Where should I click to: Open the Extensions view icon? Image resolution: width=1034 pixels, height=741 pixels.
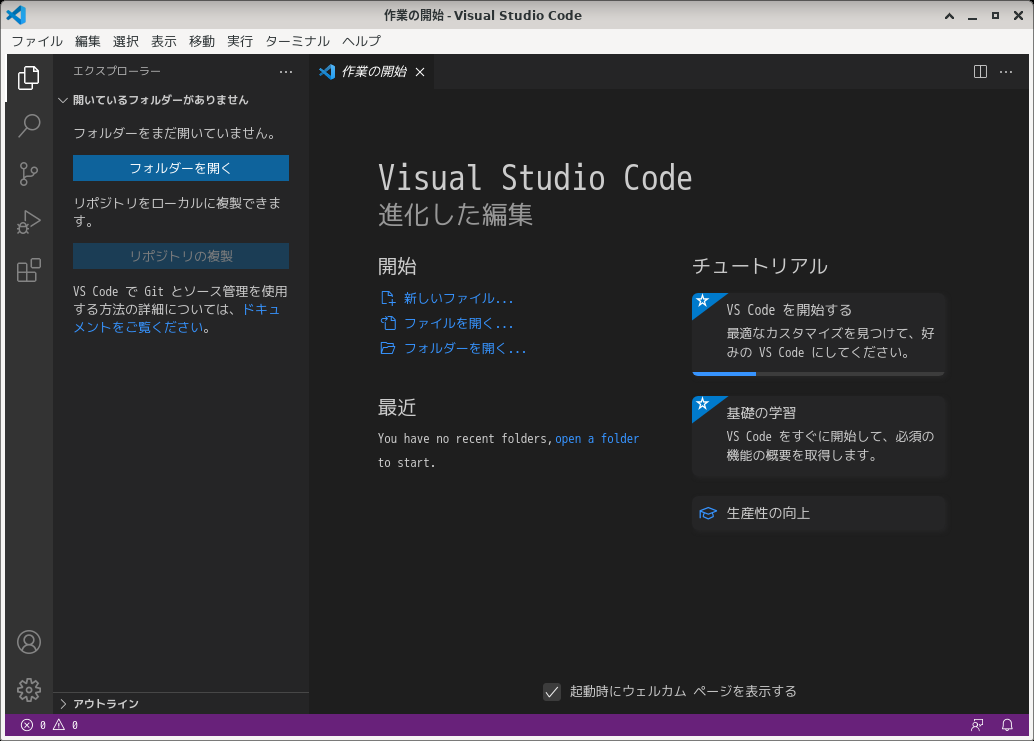pyautogui.click(x=28, y=270)
